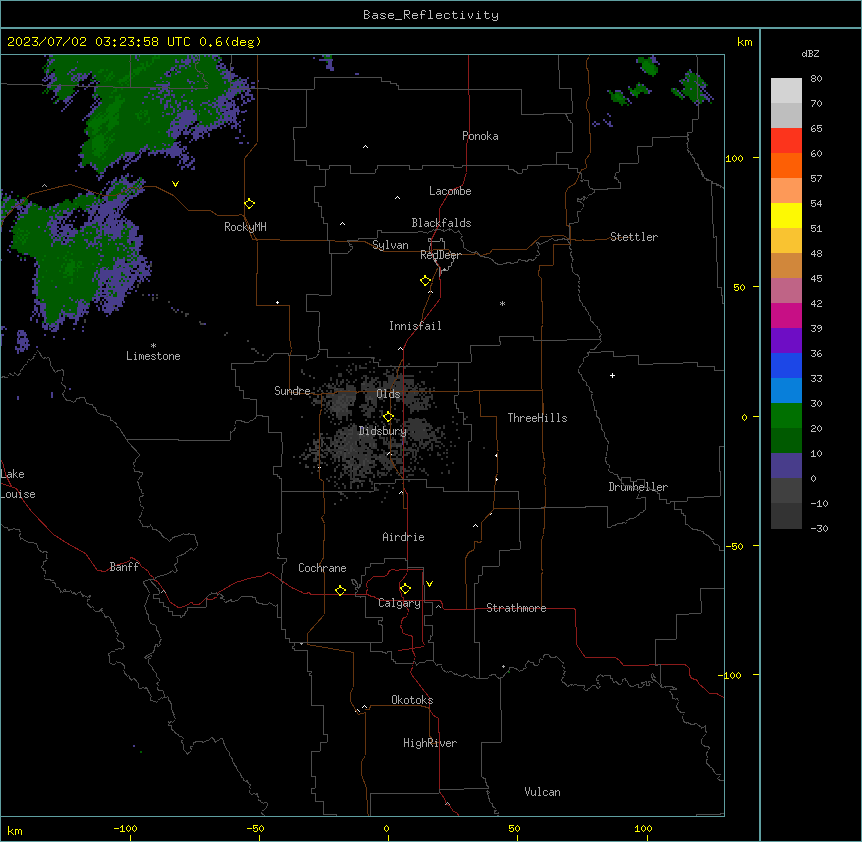Click the Vulcan town label
The width and height of the screenshot is (862, 842).
pos(542,792)
